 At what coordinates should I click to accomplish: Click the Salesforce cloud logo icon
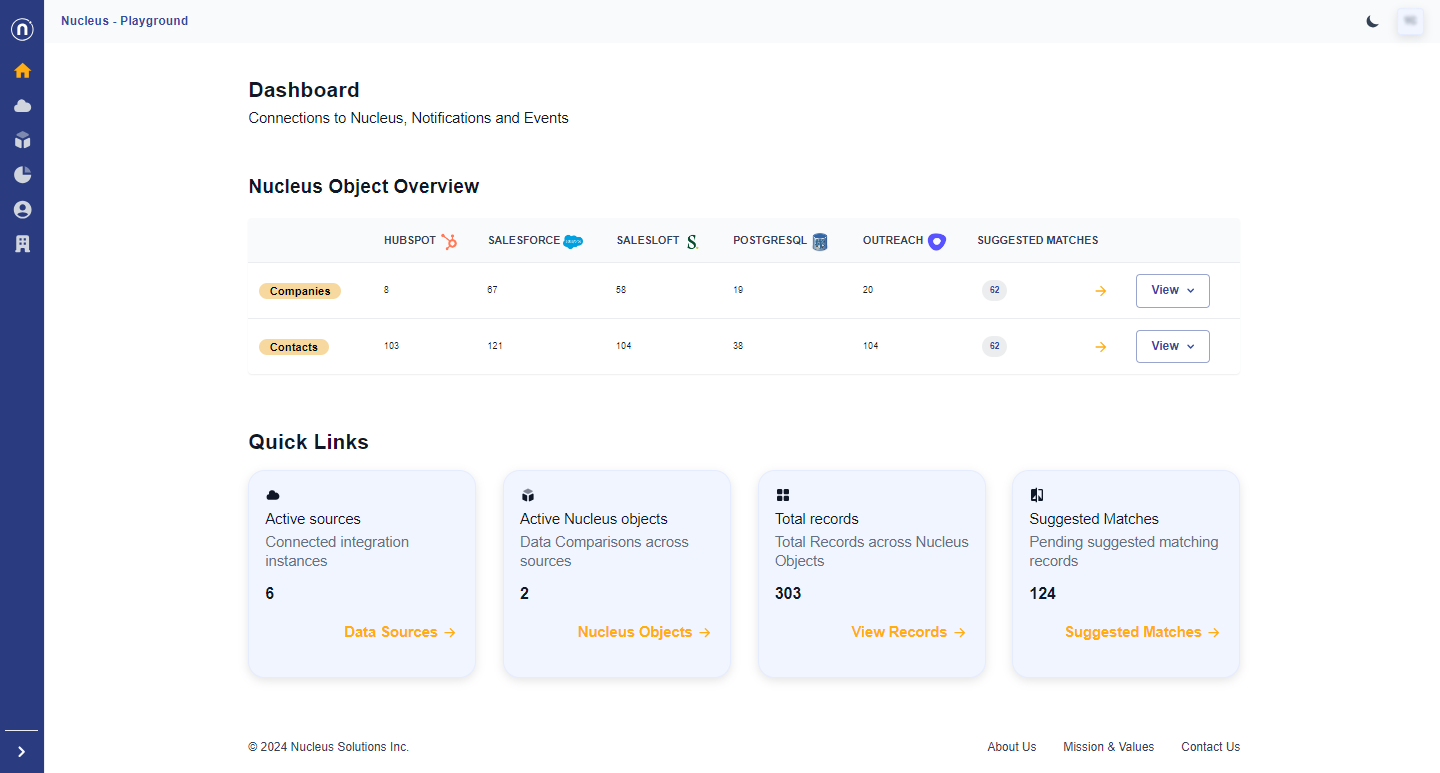tap(573, 241)
